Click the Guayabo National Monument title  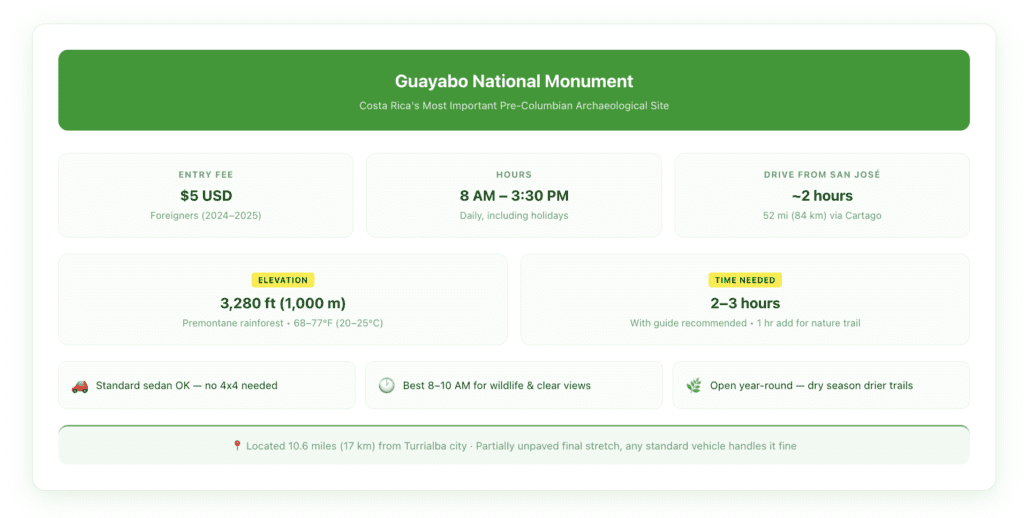pyautogui.click(x=514, y=81)
